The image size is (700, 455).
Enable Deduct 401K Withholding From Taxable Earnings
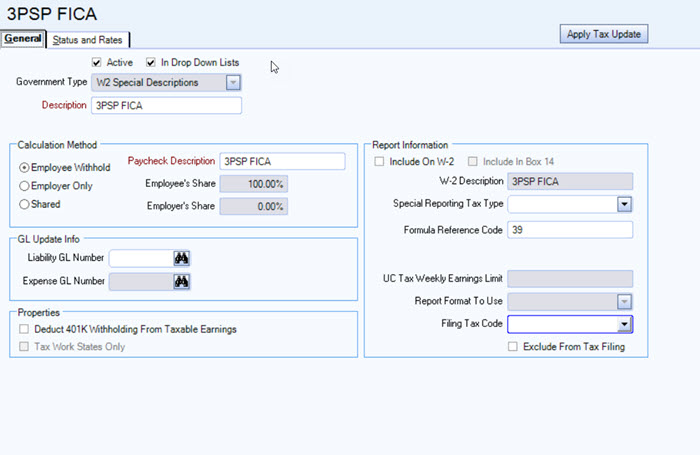coord(25,329)
